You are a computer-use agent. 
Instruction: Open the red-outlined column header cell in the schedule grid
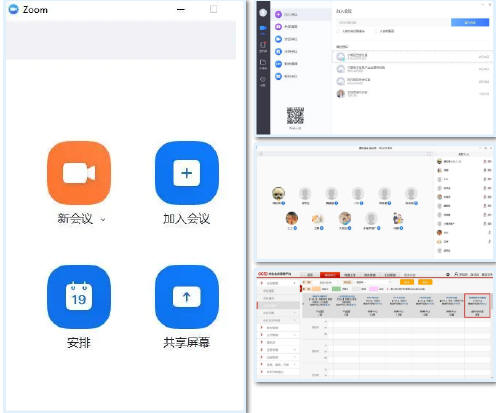[x=477, y=305]
